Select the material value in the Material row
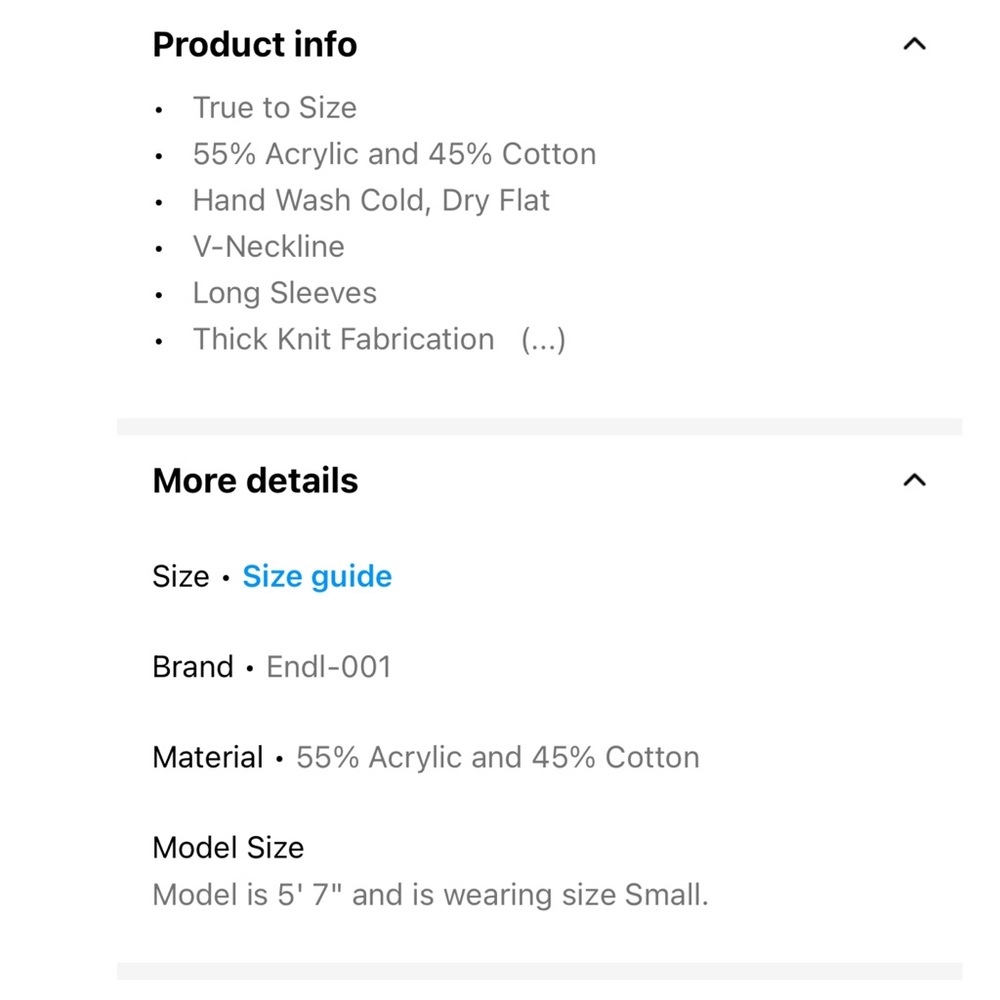Image resolution: width=1000 pixels, height=1000 pixels. [497, 757]
